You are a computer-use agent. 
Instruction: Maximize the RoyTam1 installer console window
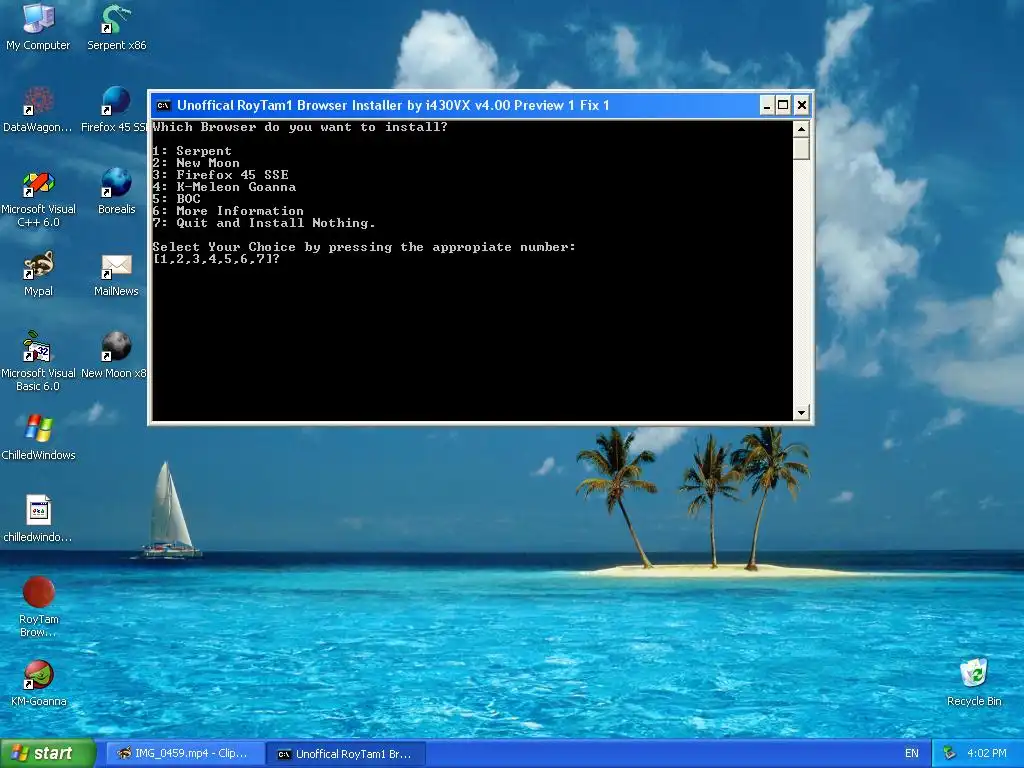pos(784,105)
